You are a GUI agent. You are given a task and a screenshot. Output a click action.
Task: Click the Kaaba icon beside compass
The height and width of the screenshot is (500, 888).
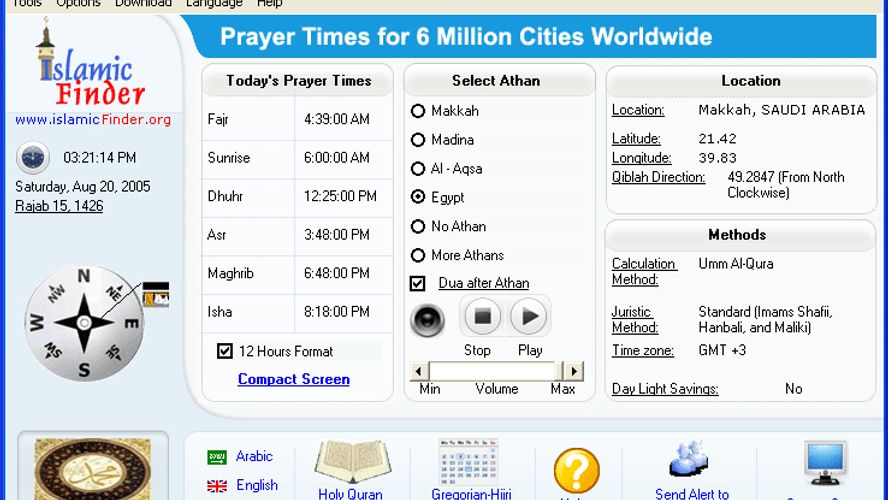pyautogui.click(x=156, y=294)
